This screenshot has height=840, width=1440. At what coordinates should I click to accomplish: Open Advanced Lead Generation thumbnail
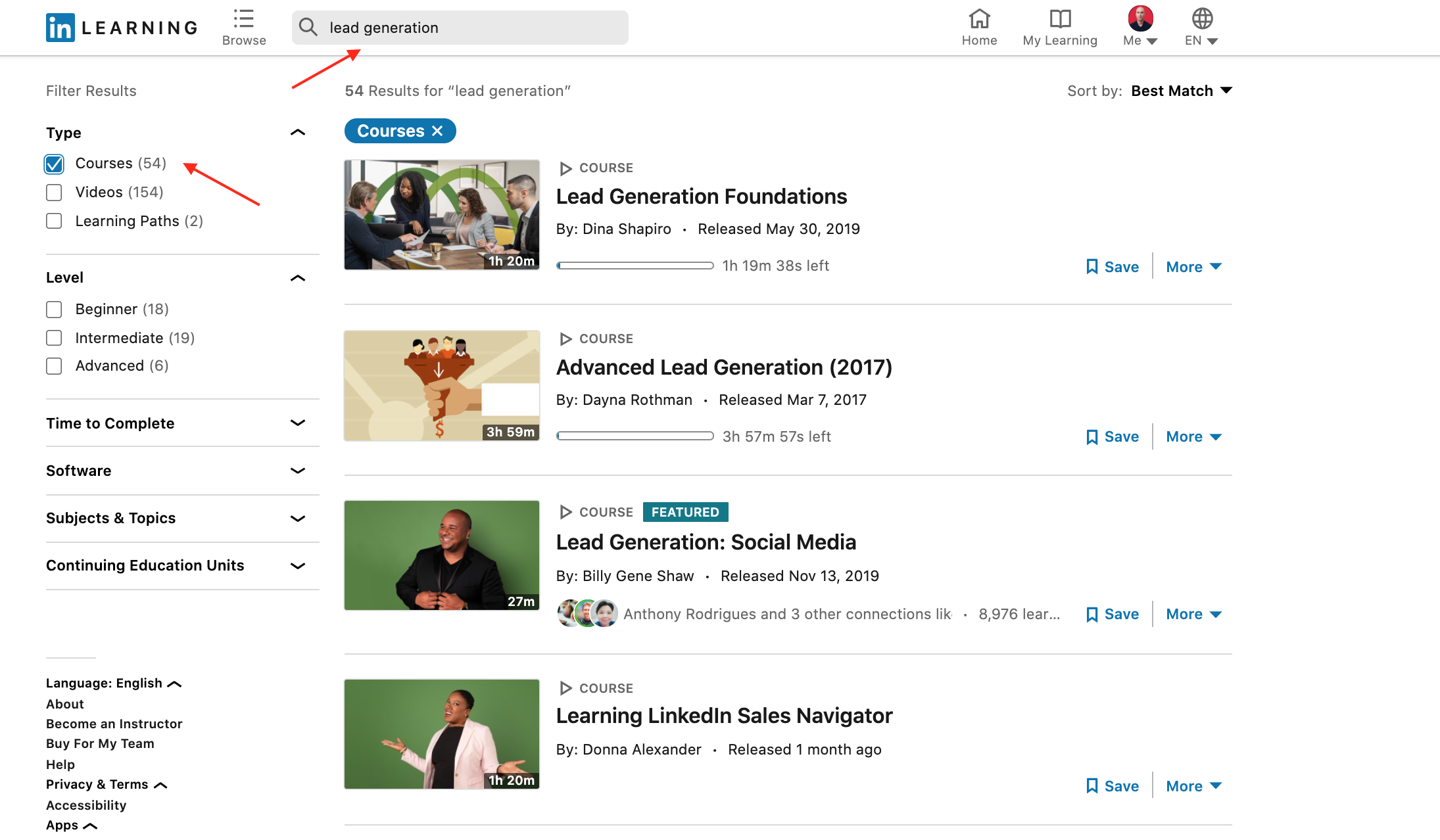(x=442, y=386)
